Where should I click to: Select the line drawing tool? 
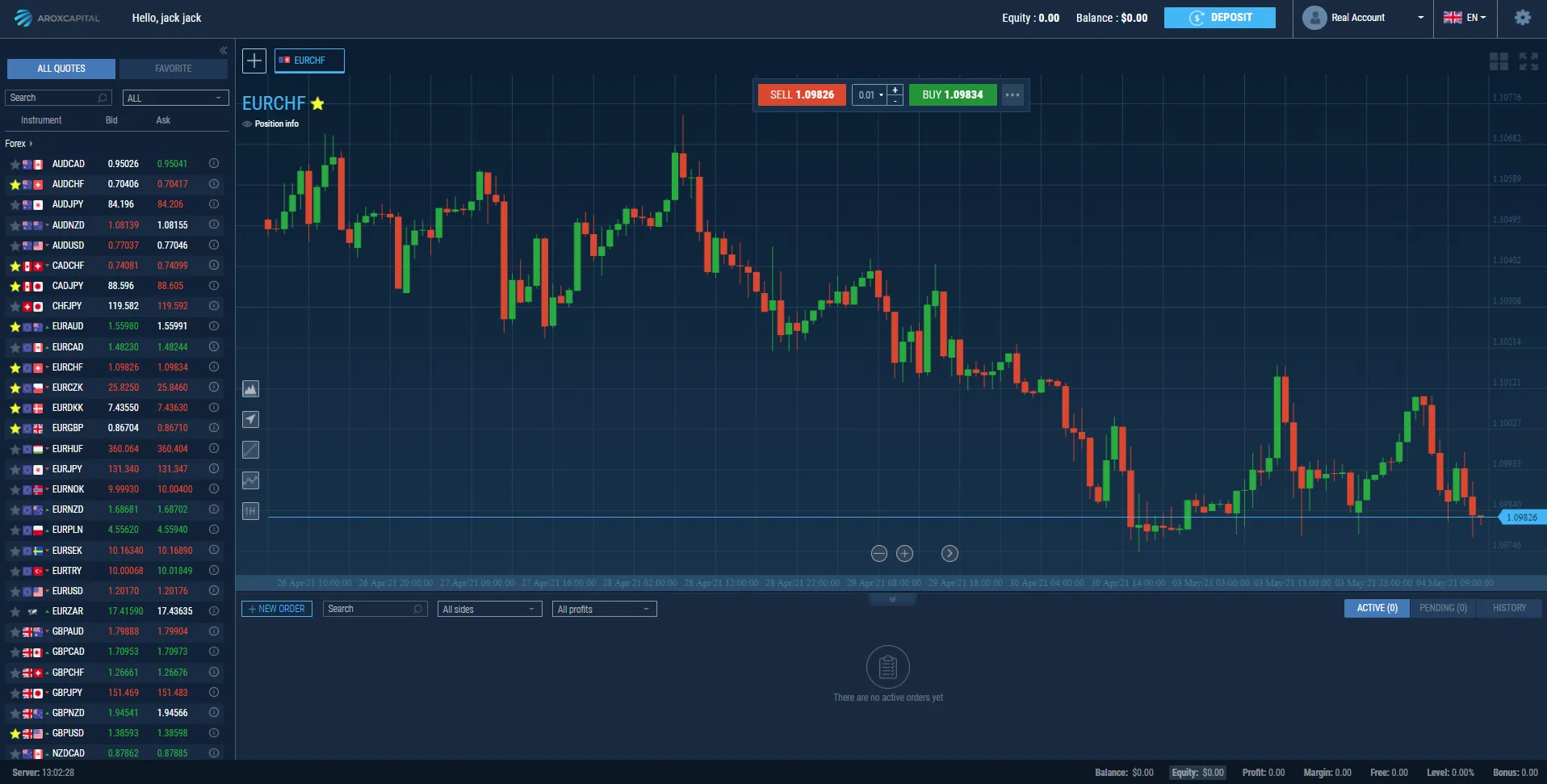(x=251, y=450)
